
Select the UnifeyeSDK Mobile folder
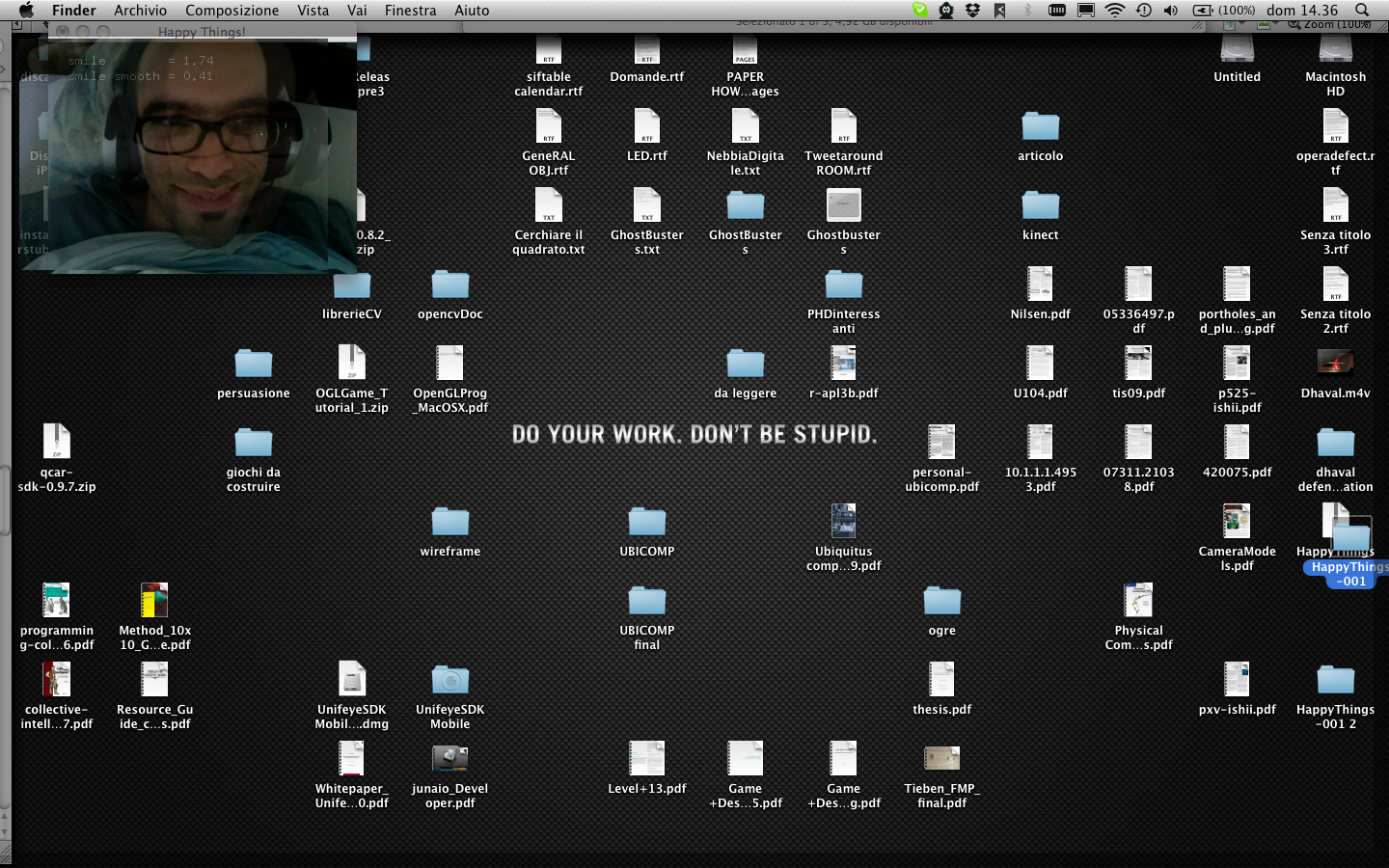(449, 681)
